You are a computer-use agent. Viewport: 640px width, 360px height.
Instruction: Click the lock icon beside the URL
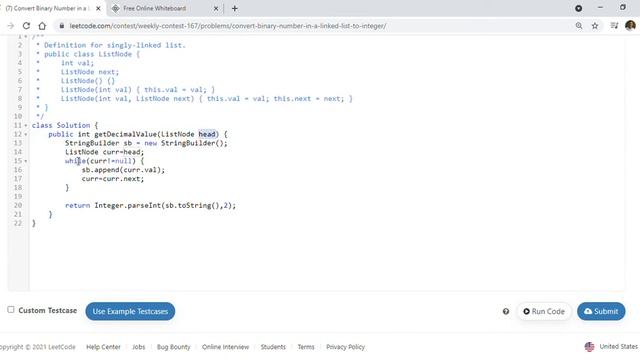(62, 26)
